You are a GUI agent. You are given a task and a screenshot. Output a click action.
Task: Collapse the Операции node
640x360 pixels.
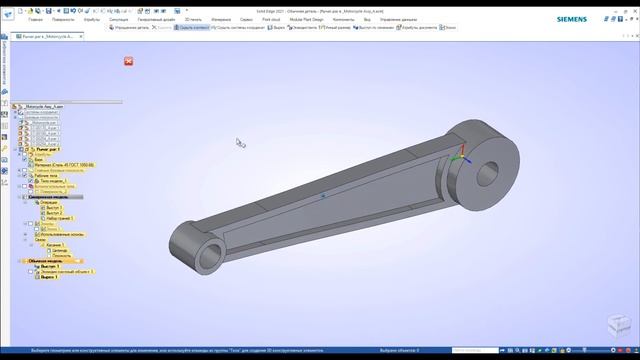click(x=25, y=202)
